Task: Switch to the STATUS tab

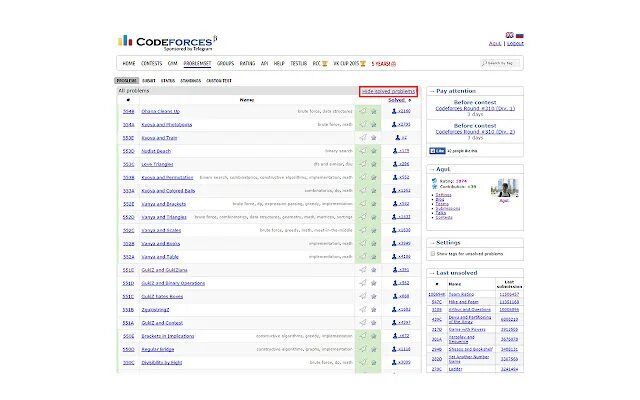Action: pos(168,80)
